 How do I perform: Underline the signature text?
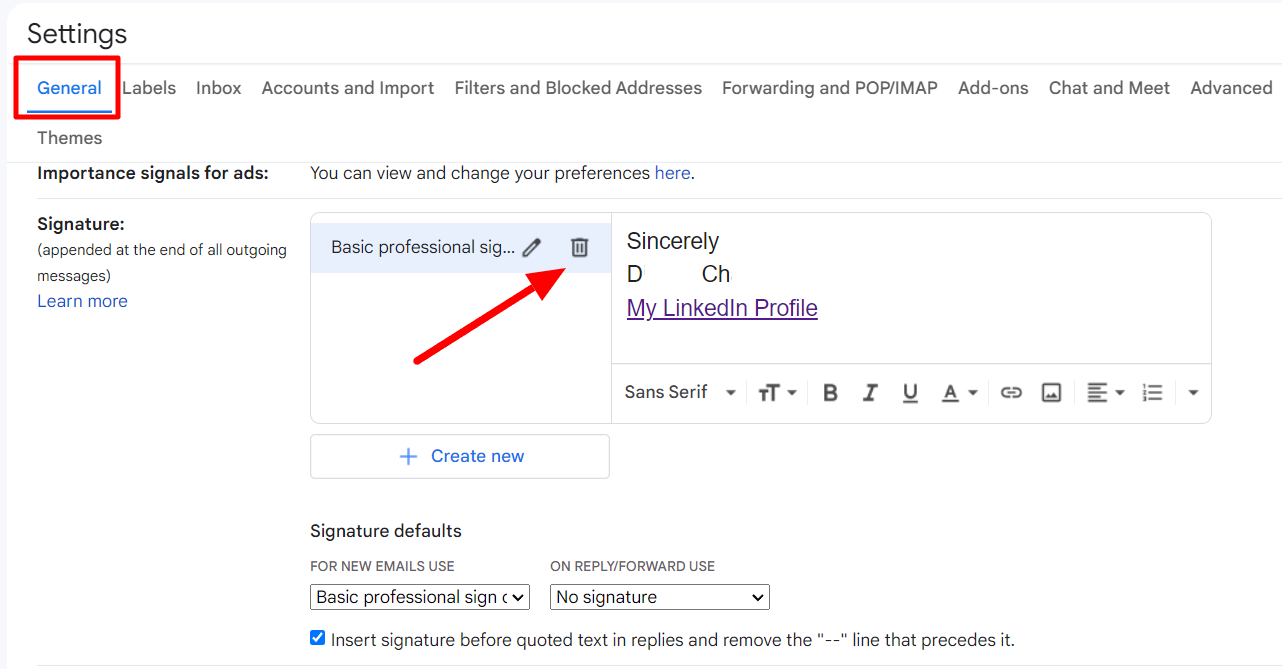(x=910, y=393)
